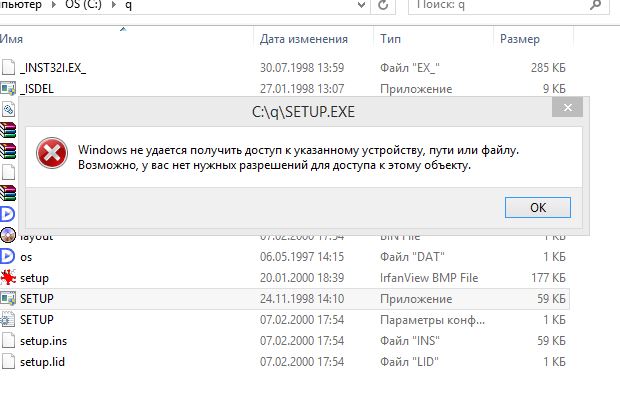620x401 pixels.
Task: Click the red IrfanView icon of setup
Action: point(8,278)
